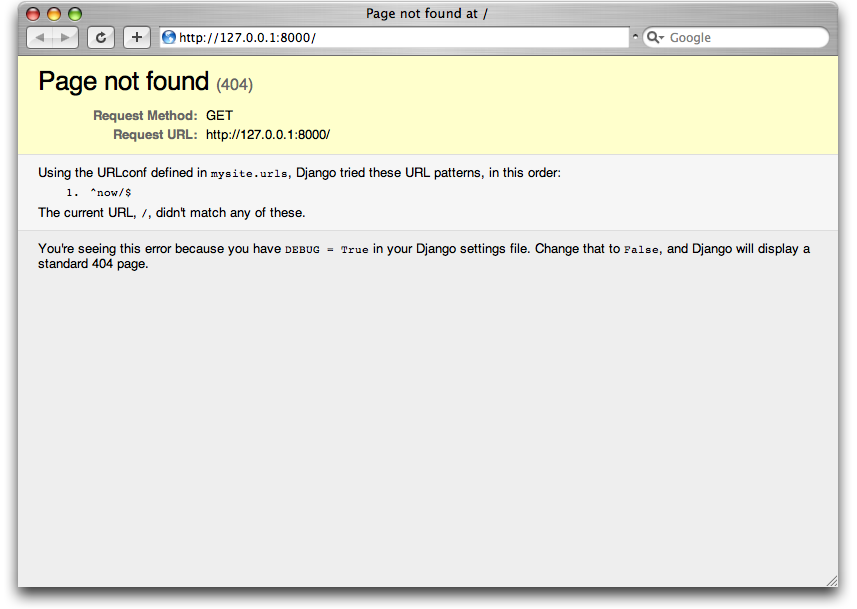This screenshot has width=857, height=609.
Task: Reload the current page
Action: click(101, 38)
